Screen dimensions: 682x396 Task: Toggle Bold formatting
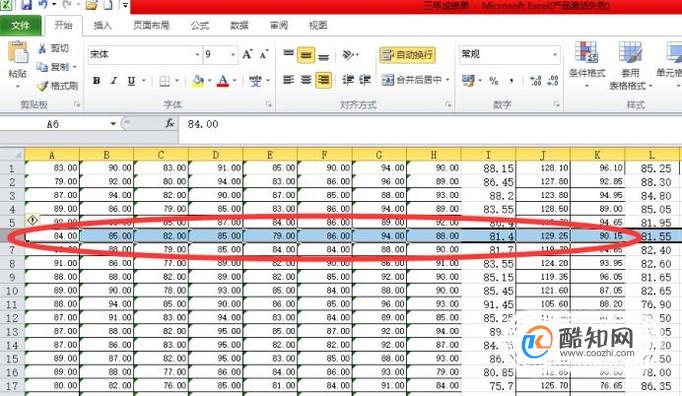coord(97,81)
